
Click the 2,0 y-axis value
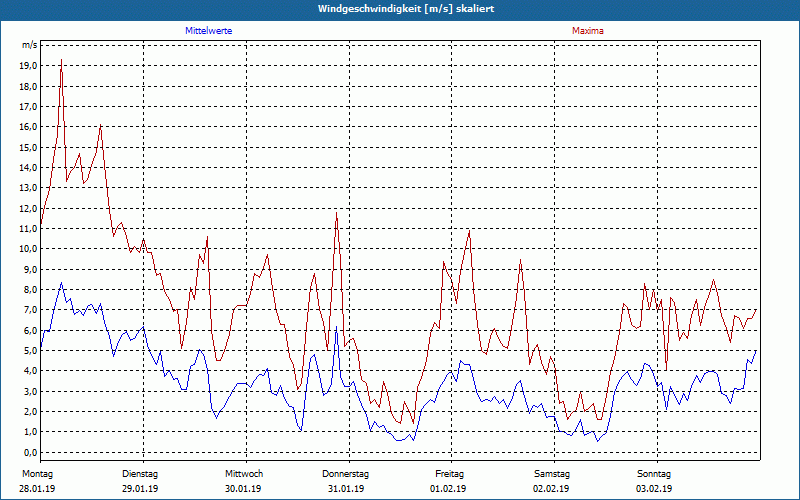click(x=30, y=412)
